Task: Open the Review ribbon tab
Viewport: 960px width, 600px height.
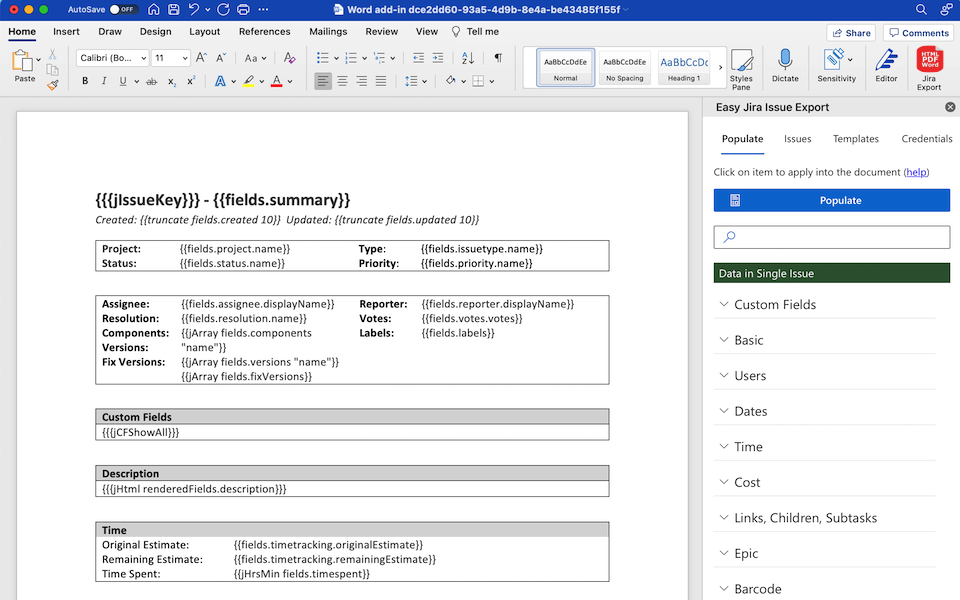Action: [381, 31]
